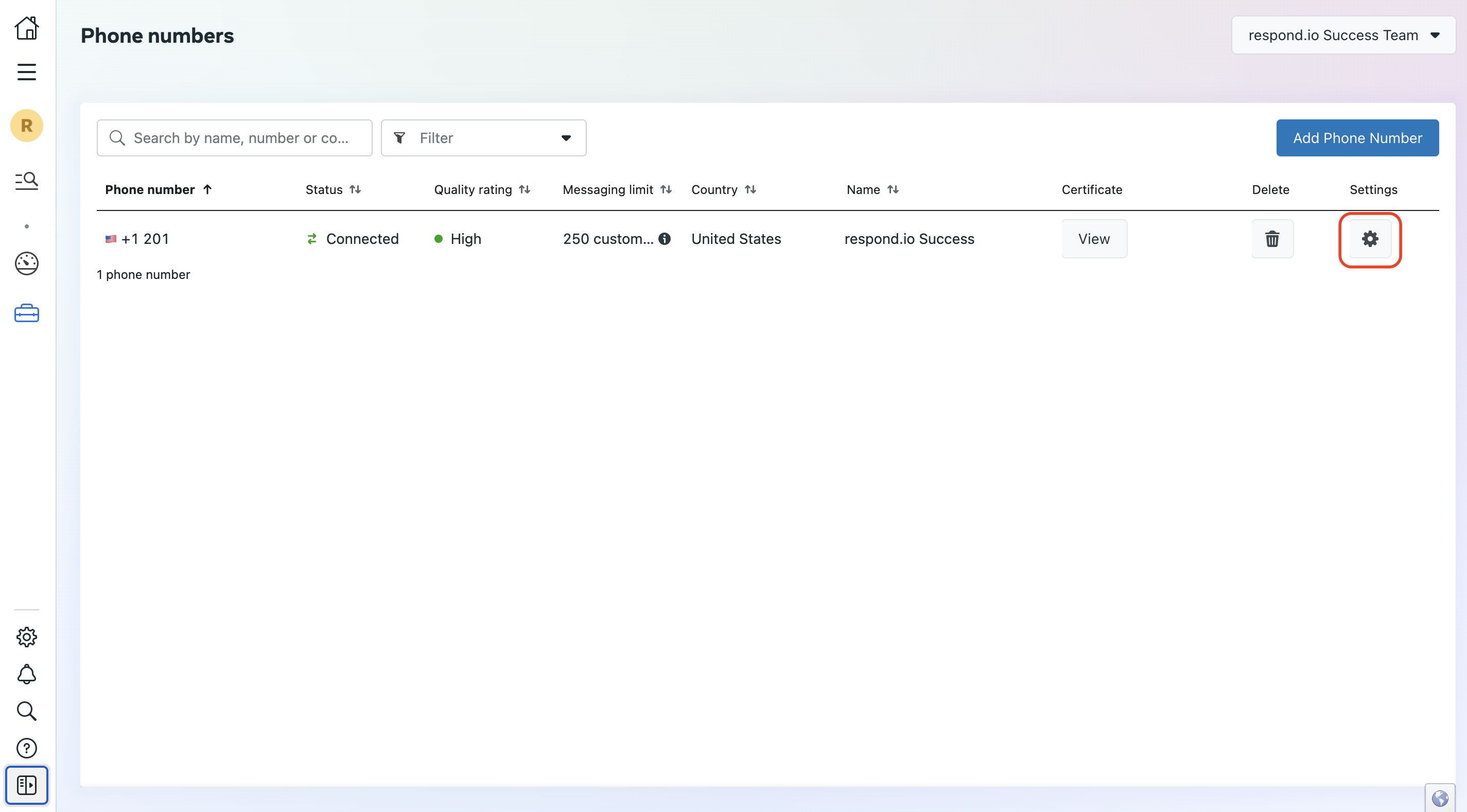Click the phone number search field
Viewport: 1467px width, 812px height.
tap(239, 138)
